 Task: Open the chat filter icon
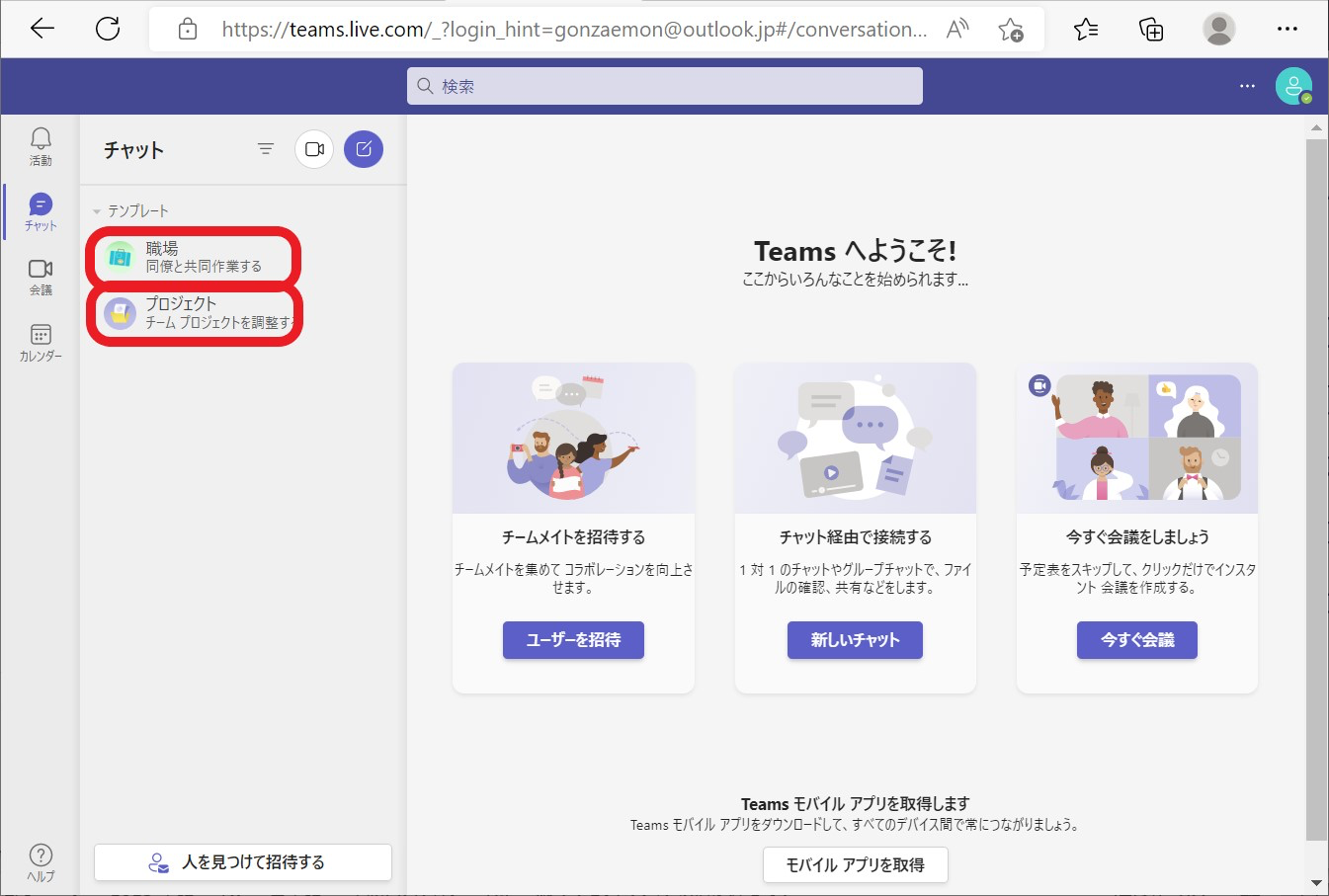coord(266,149)
